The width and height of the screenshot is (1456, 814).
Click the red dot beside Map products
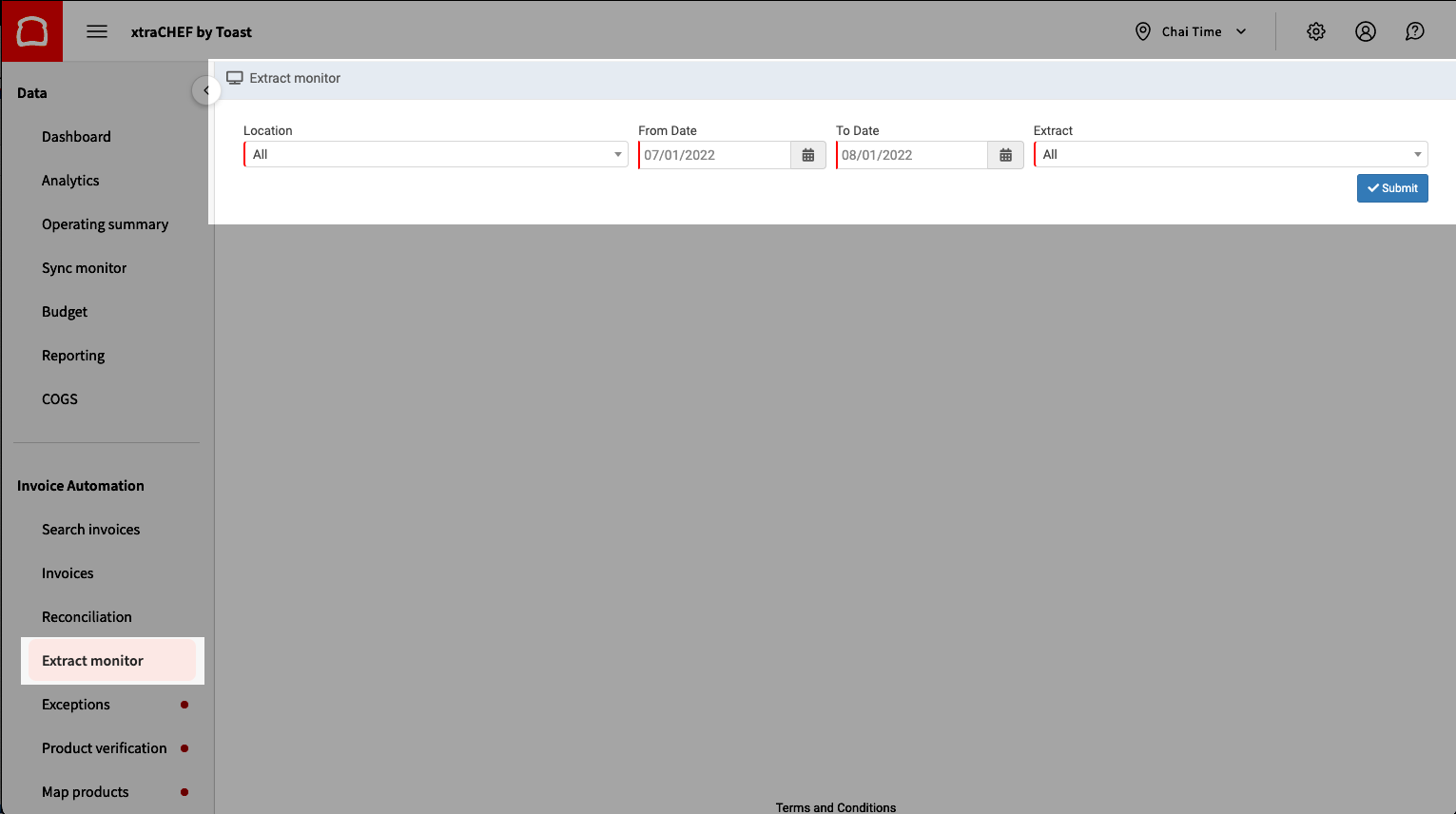(186, 791)
